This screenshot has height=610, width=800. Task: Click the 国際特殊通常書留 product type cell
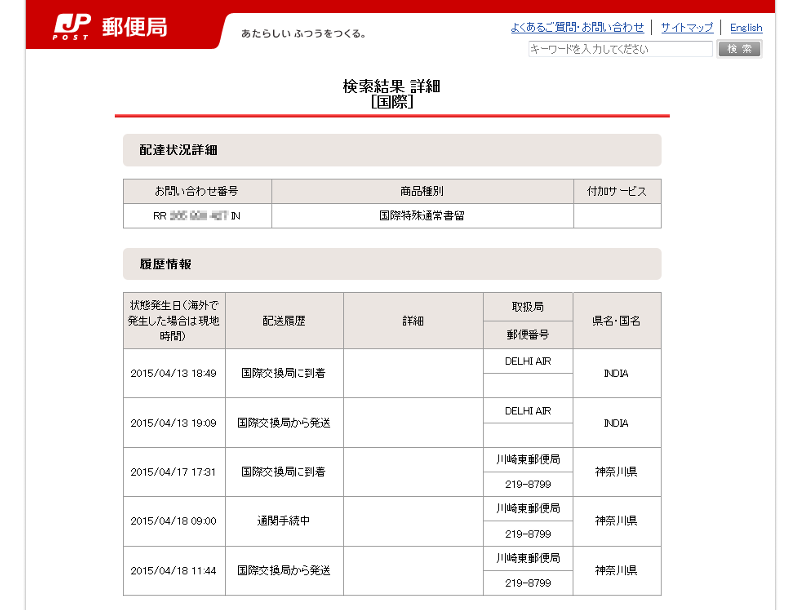421,216
